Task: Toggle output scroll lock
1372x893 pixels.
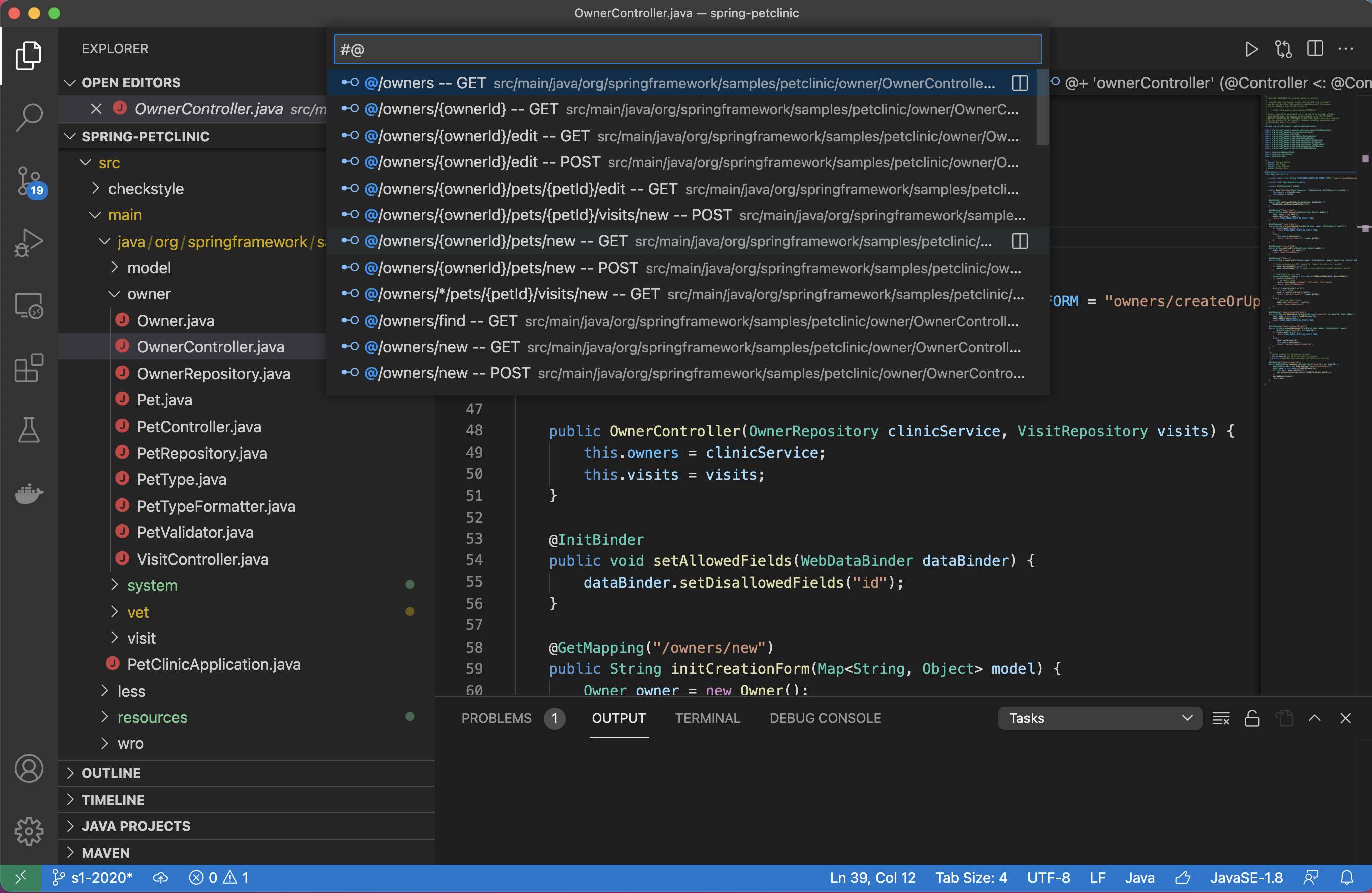Action: click(1252, 718)
